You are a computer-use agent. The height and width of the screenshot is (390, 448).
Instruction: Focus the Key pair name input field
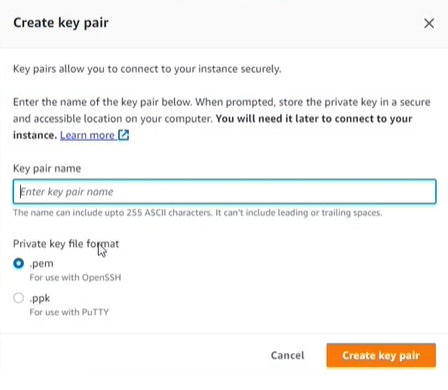224,192
